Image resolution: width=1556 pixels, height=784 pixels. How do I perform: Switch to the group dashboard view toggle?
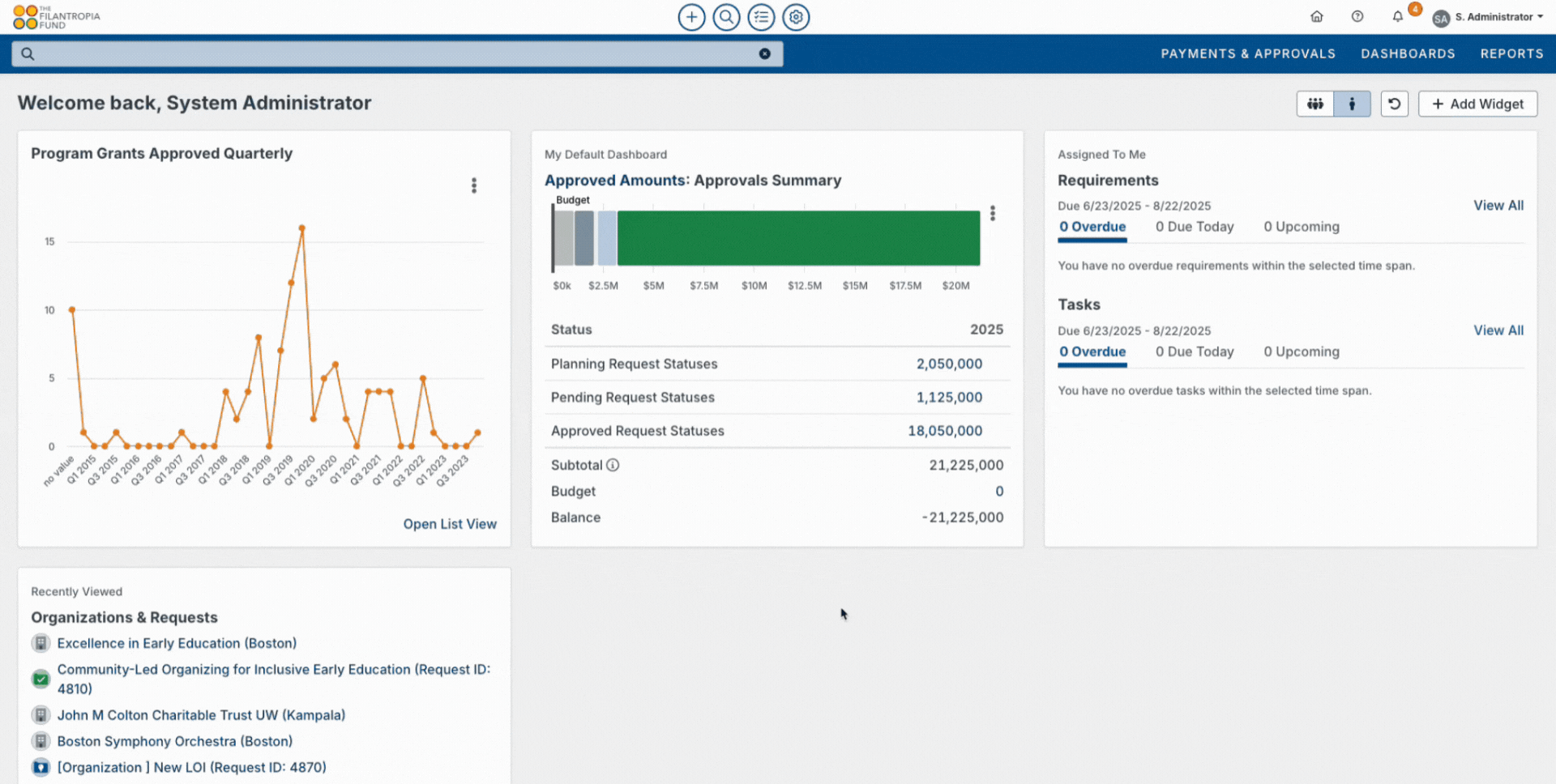[x=1314, y=104]
